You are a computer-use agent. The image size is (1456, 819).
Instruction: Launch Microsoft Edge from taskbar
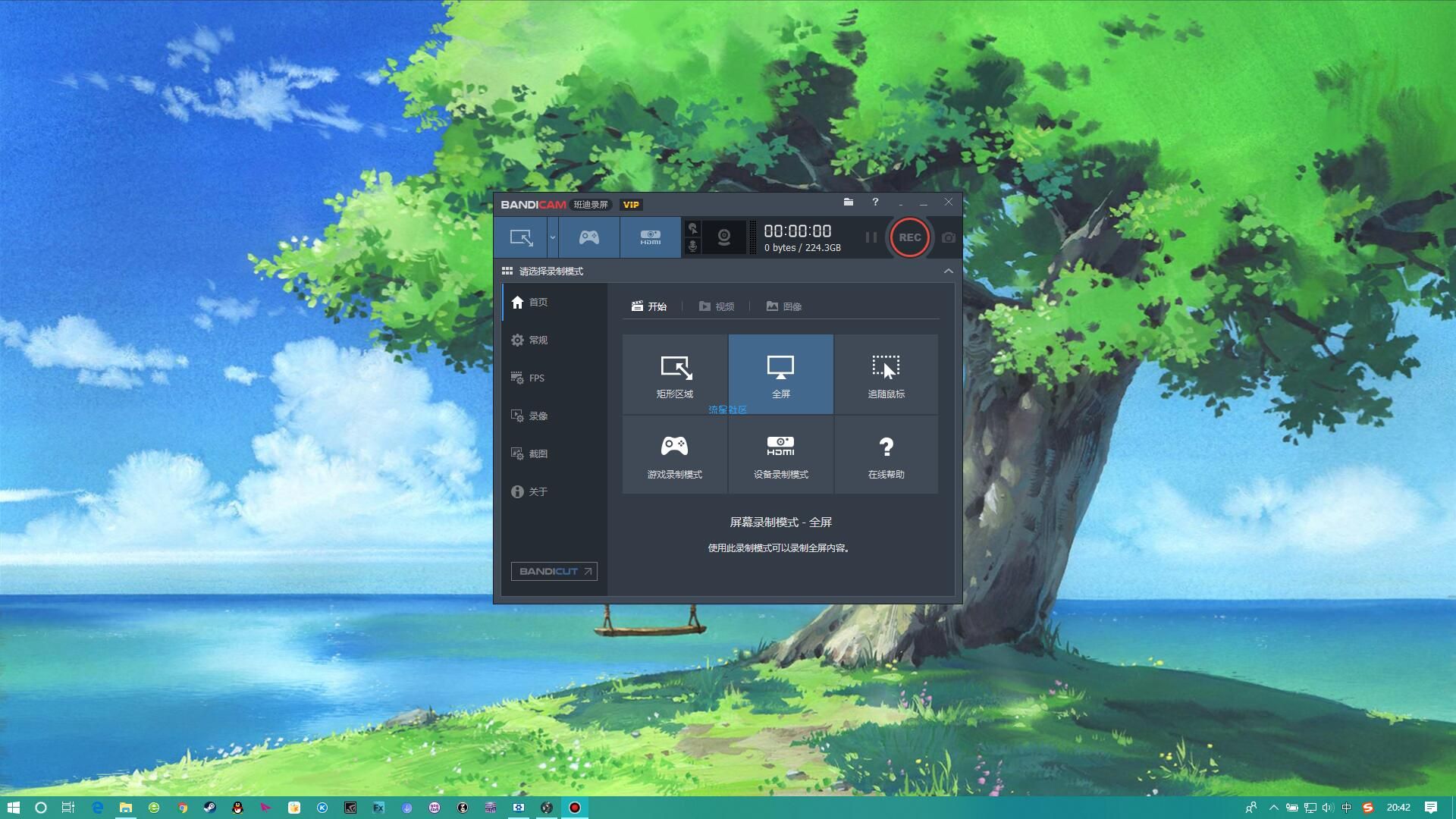(x=98, y=808)
